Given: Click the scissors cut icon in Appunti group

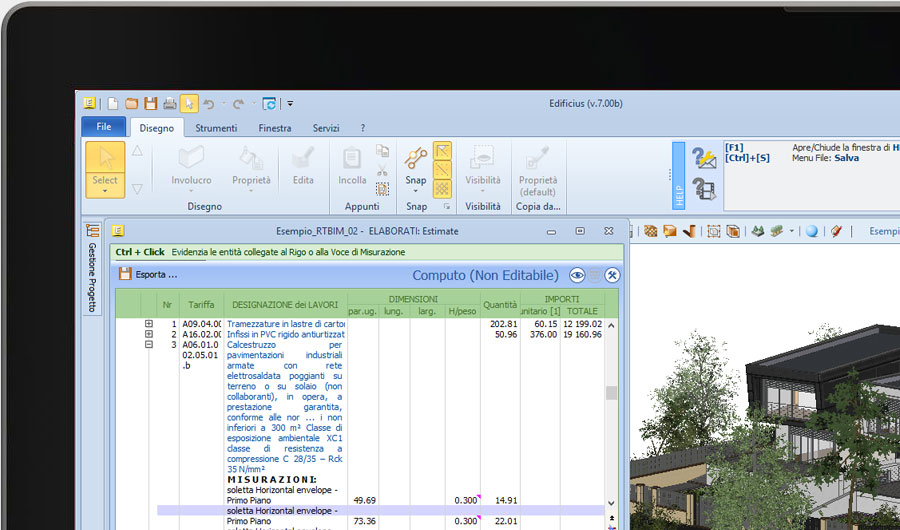Looking at the screenshot, I should pyautogui.click(x=382, y=170).
